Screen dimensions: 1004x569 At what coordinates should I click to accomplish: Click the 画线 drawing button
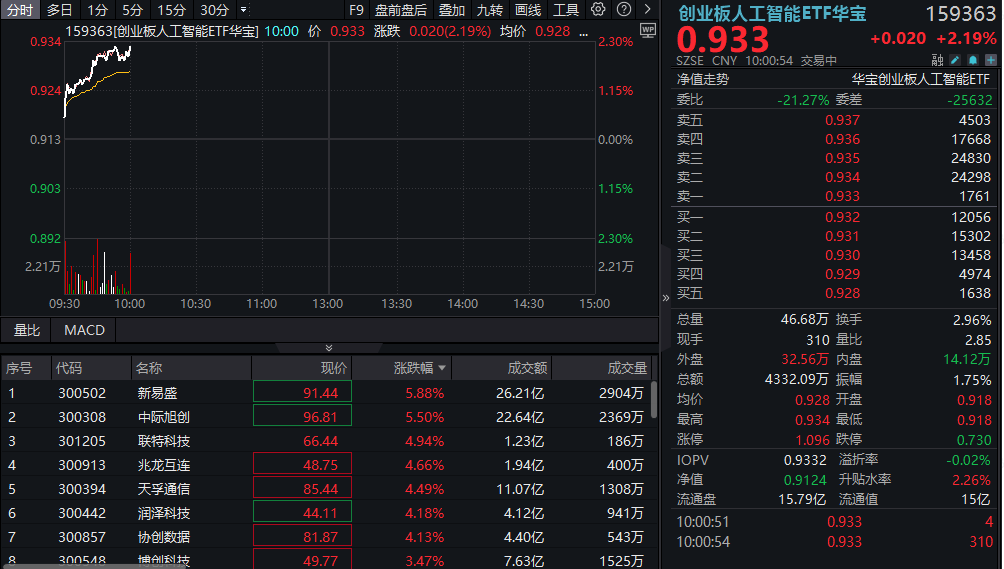pos(528,10)
